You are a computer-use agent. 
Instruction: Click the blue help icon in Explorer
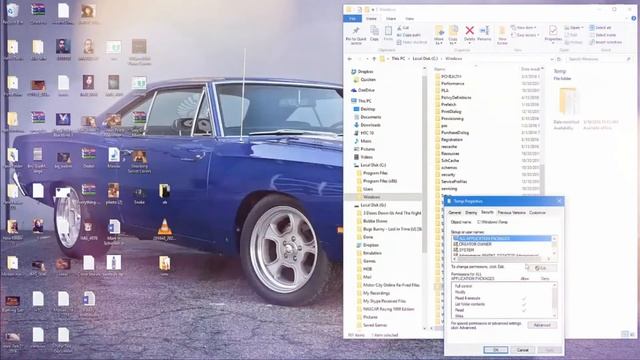tap(633, 18)
